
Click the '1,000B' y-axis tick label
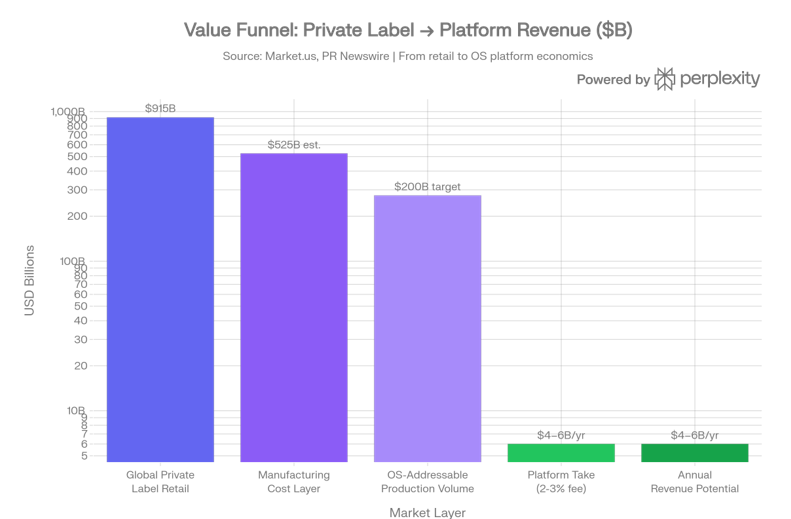(69, 112)
